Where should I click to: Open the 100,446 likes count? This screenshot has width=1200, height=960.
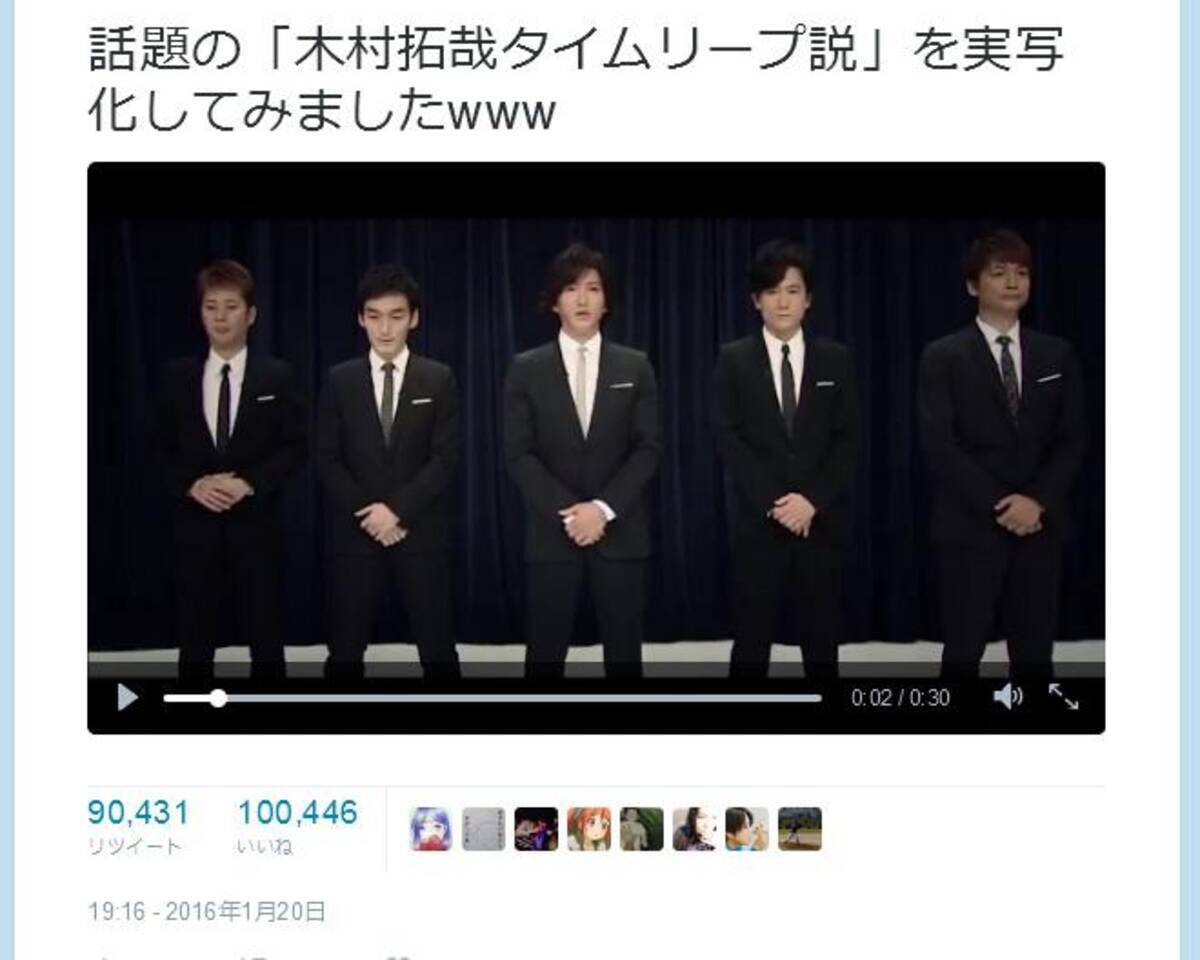click(298, 812)
